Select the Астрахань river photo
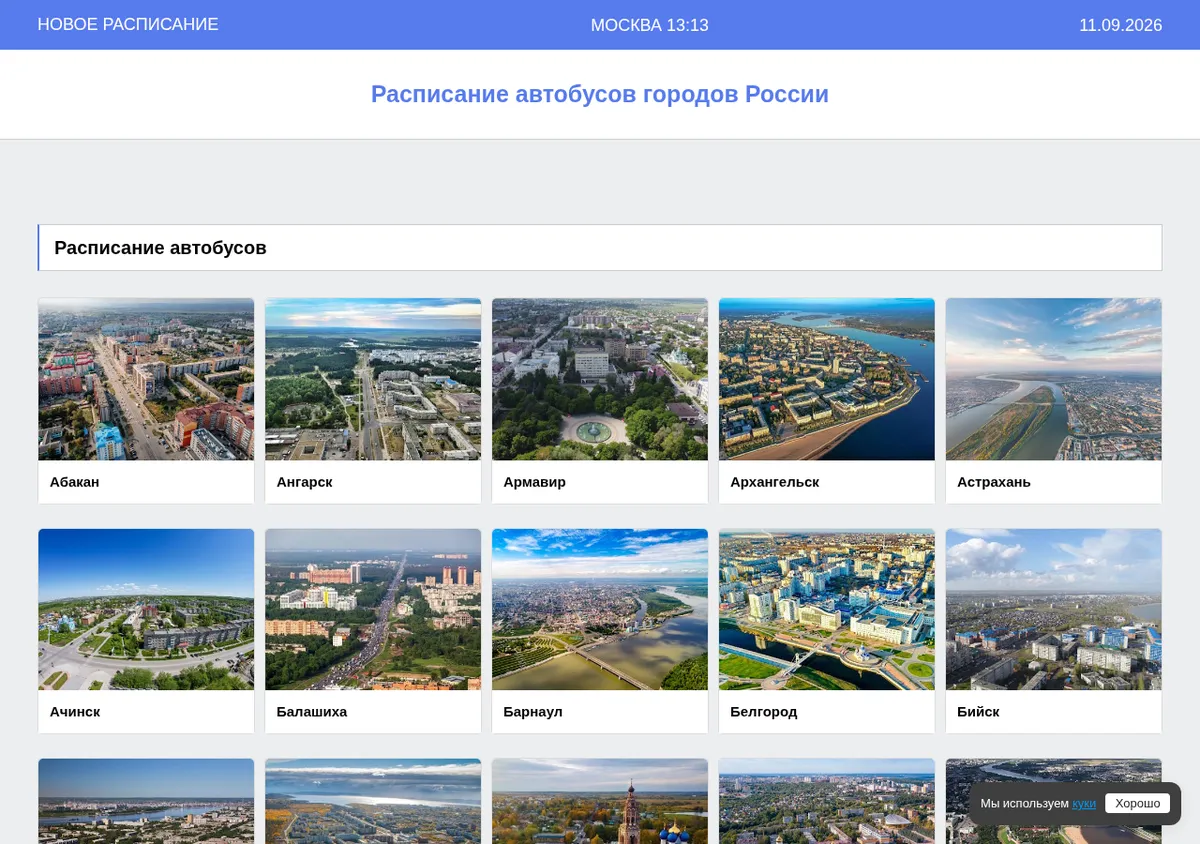The width and height of the screenshot is (1200, 844). (x=1054, y=379)
